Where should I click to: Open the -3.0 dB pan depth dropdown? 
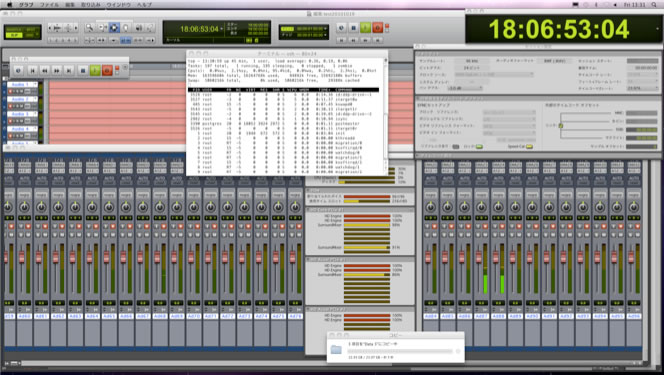pyautogui.click(x=465, y=88)
